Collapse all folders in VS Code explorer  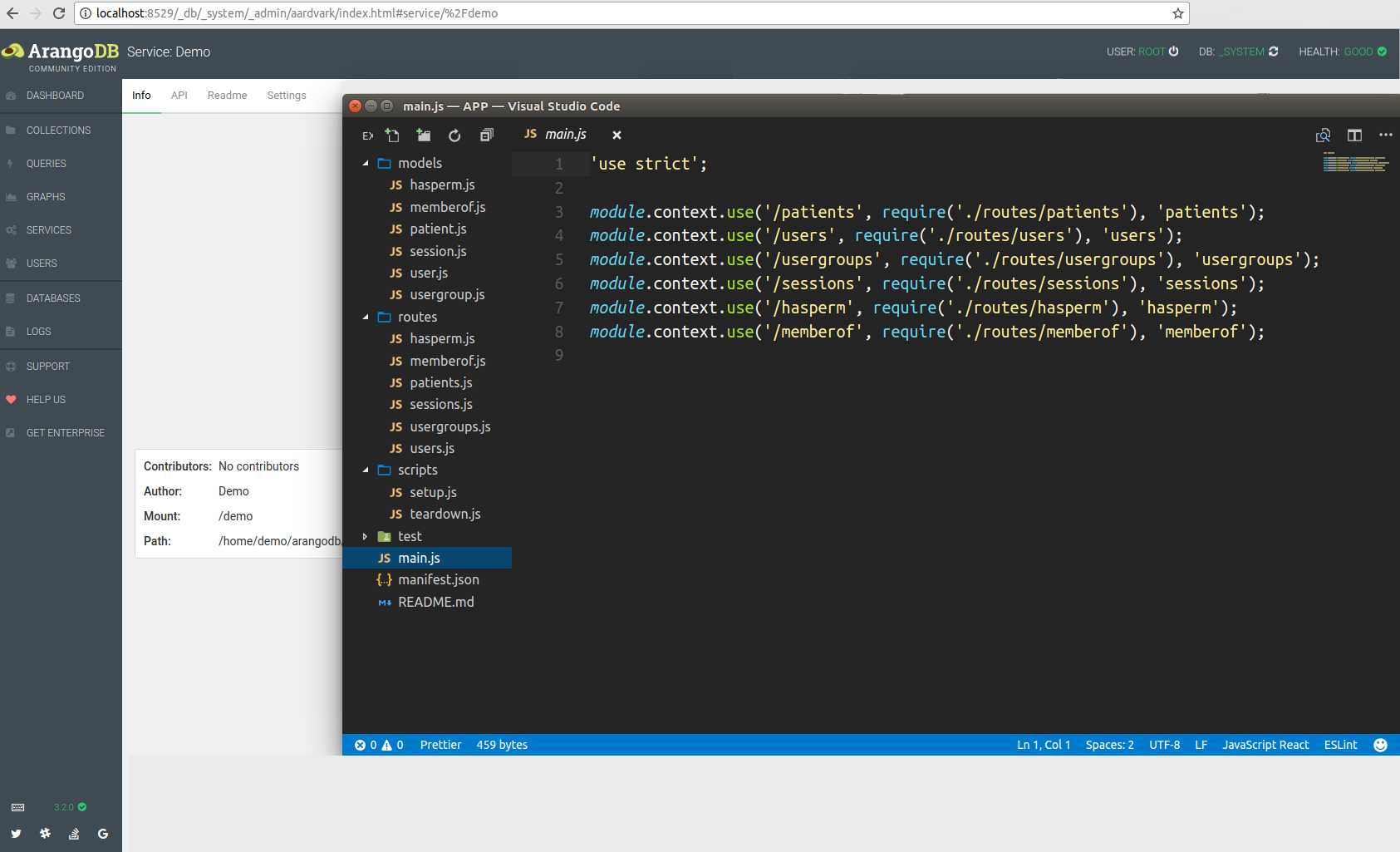[x=487, y=135]
